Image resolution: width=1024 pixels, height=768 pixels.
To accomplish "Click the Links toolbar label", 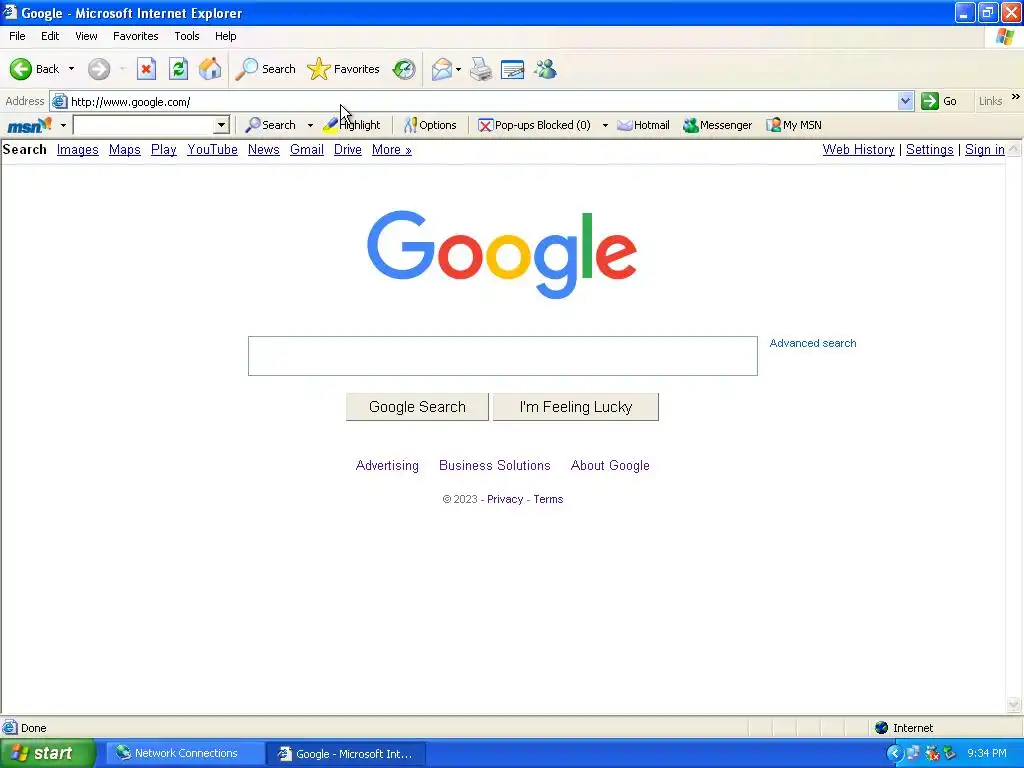I will (990, 101).
